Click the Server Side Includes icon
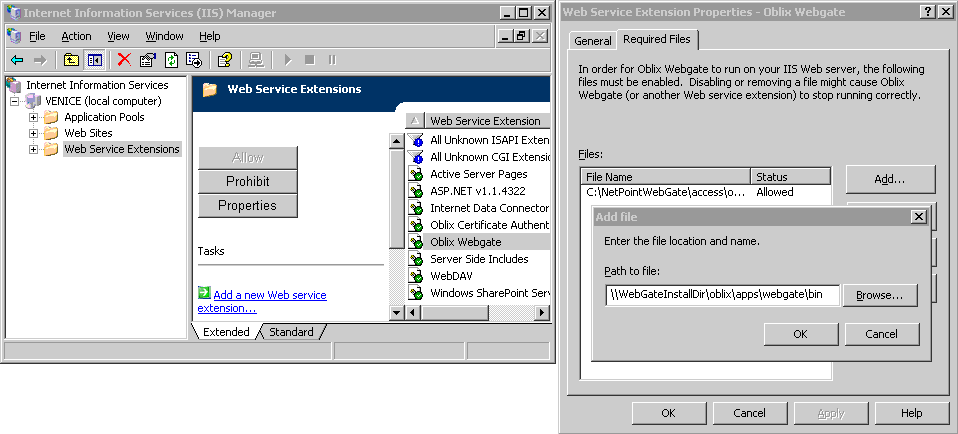Image resolution: width=958 pixels, height=434 pixels. click(416, 259)
